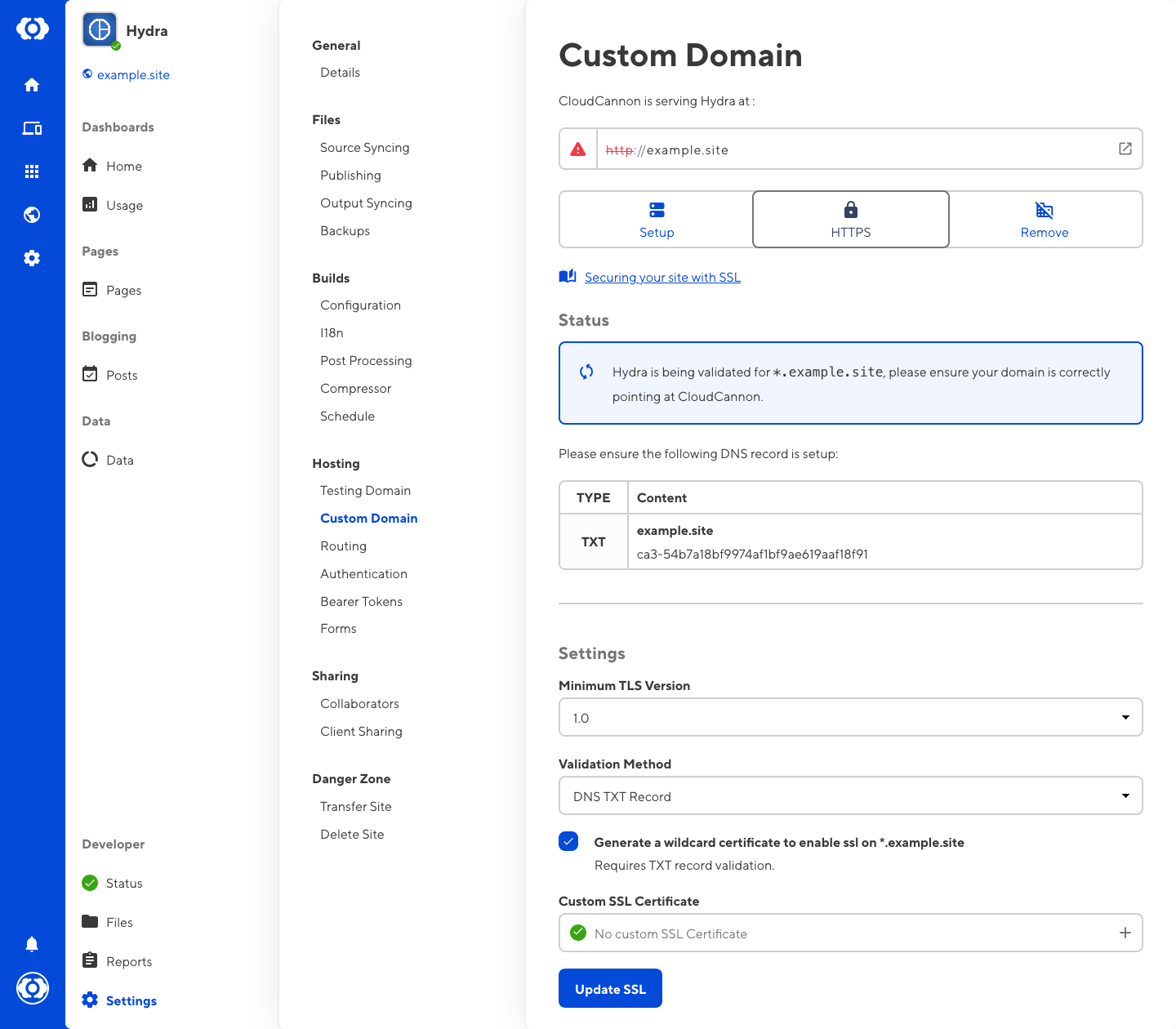
Task: Open example.site in new tab icon
Action: pos(1125,149)
